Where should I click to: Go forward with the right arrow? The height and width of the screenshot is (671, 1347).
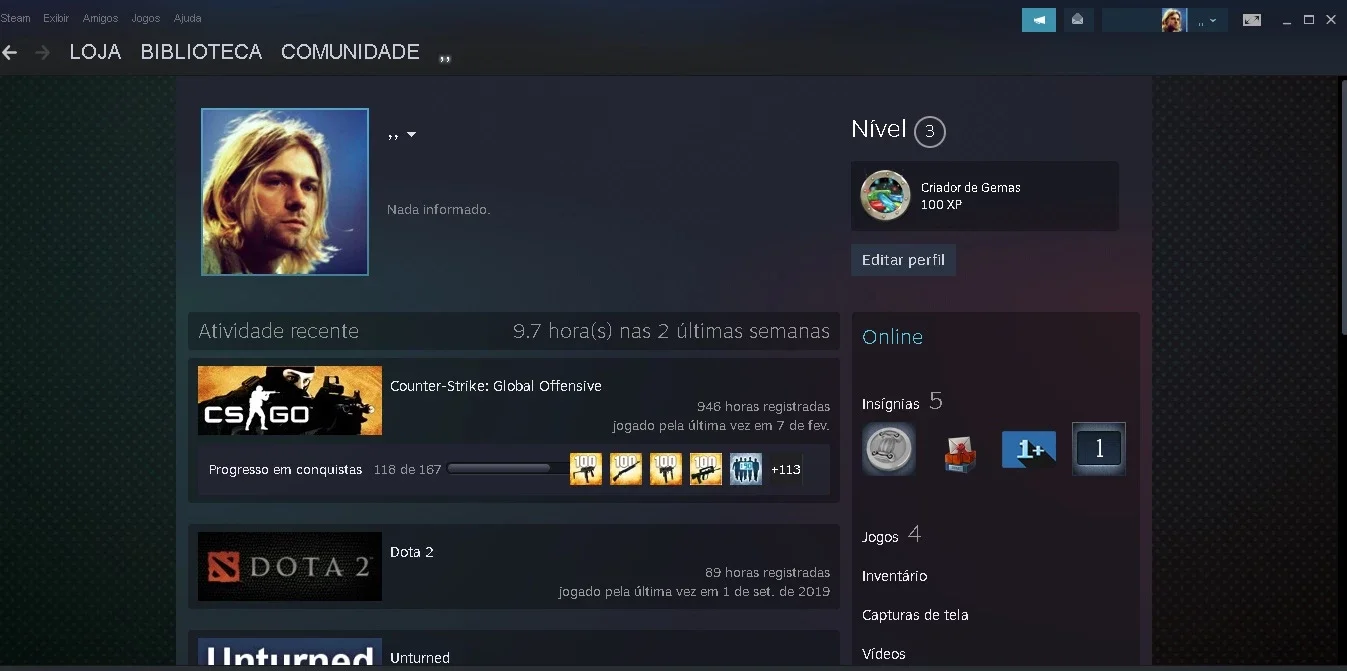42,53
